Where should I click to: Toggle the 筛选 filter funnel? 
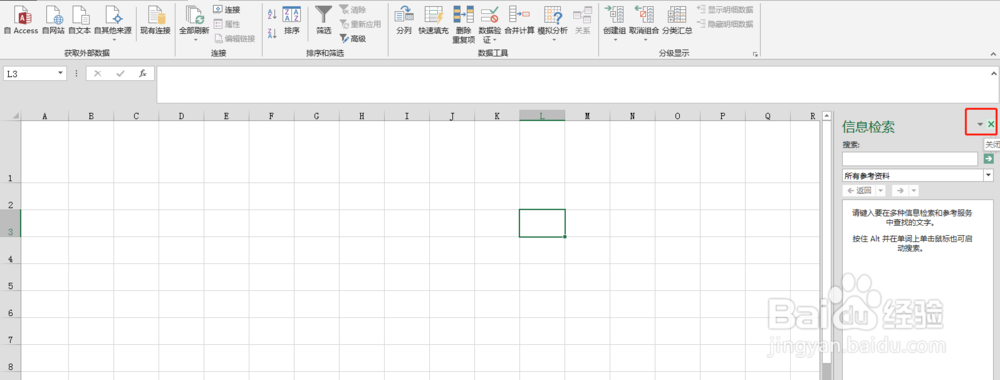[x=324, y=20]
